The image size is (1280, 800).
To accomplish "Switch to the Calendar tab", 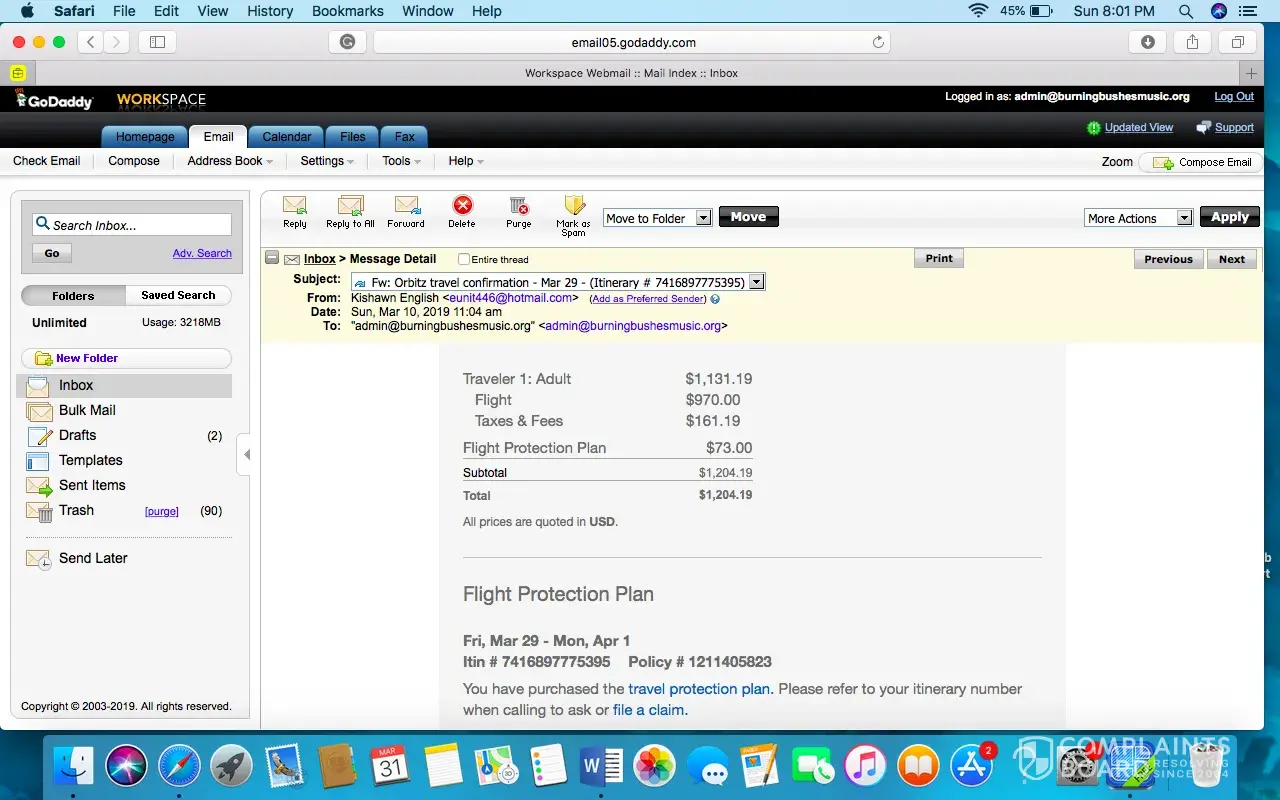I will coord(286,137).
